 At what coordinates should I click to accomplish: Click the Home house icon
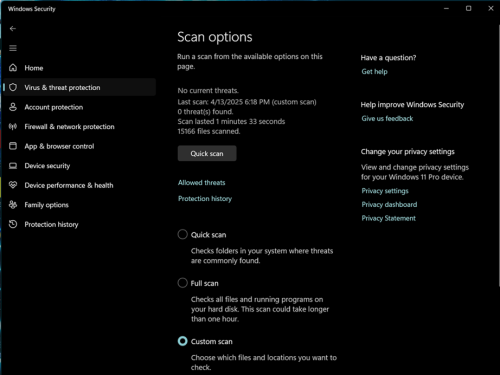[13, 68]
